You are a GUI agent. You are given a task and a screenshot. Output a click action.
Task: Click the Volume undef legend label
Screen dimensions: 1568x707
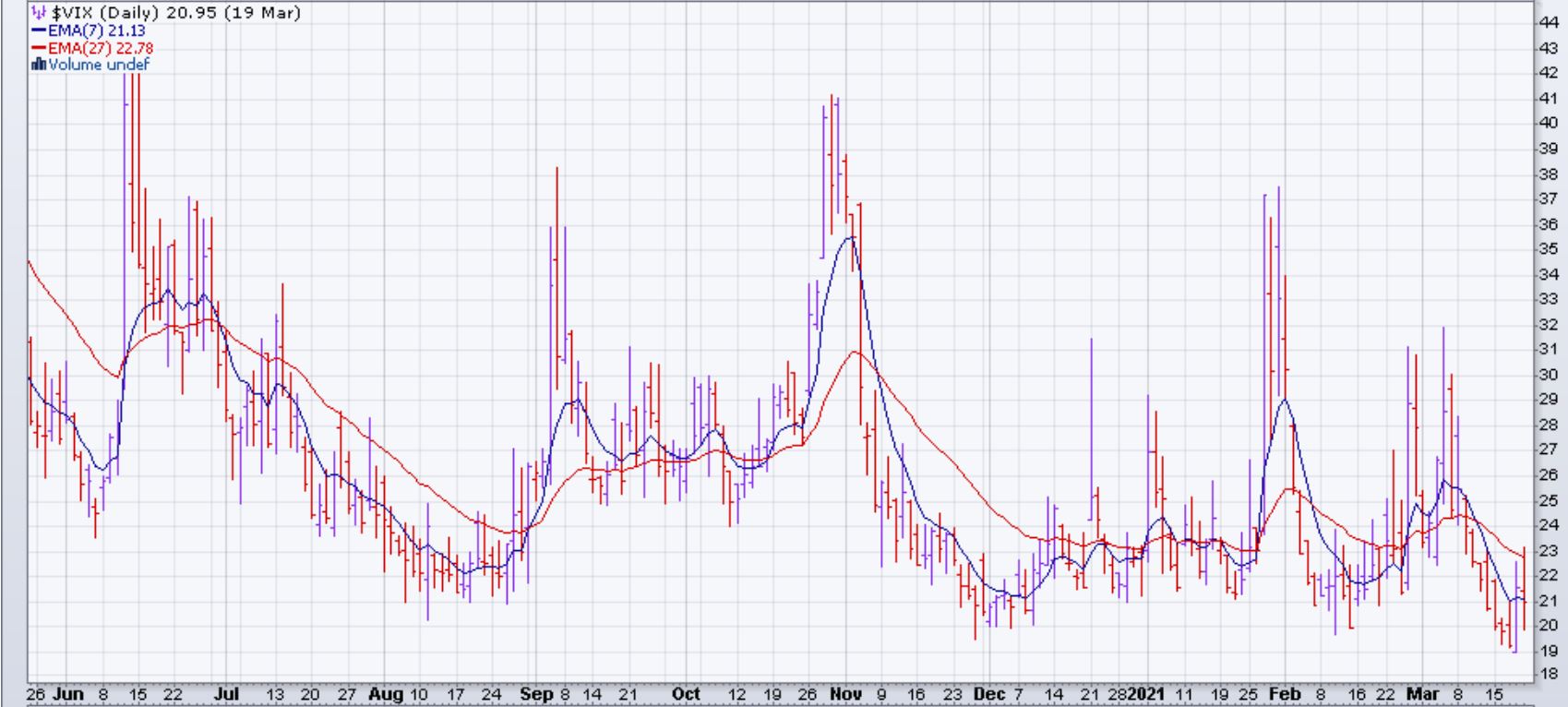point(98,65)
